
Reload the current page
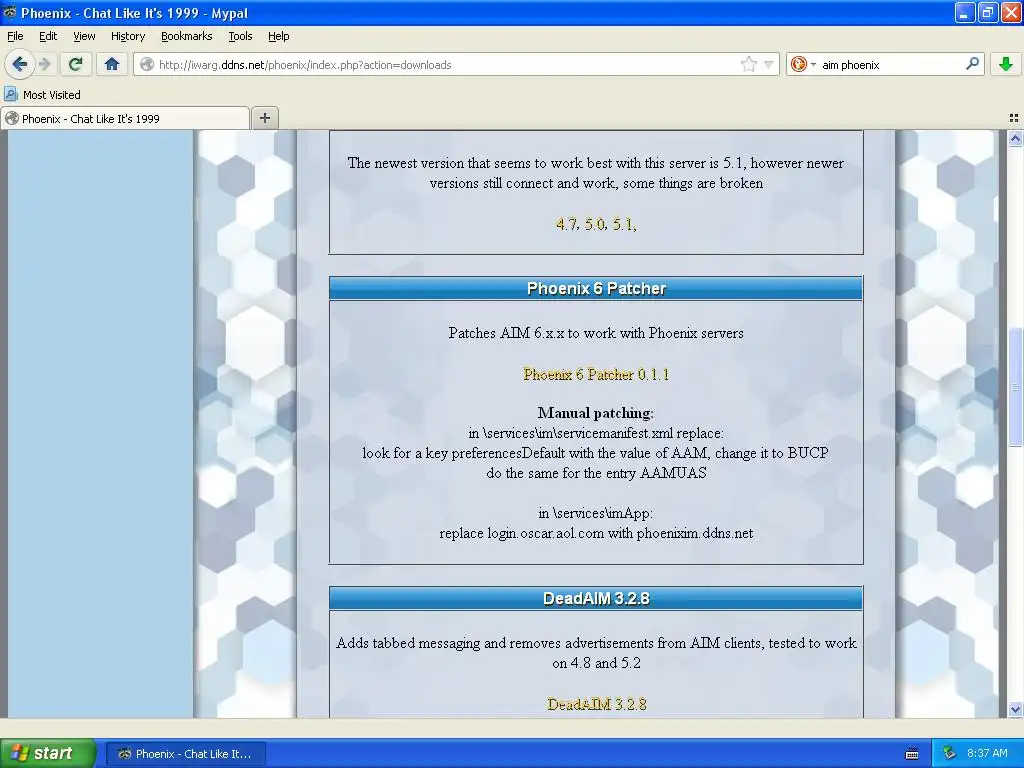pyautogui.click(x=76, y=64)
